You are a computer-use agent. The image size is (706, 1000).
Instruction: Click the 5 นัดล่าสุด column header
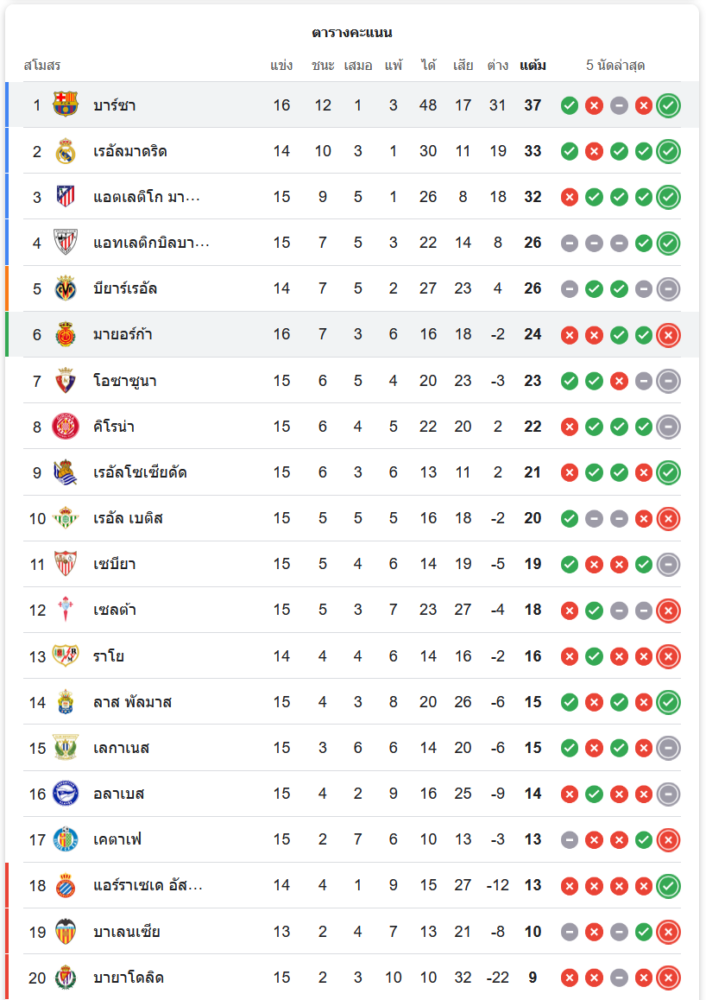point(615,66)
